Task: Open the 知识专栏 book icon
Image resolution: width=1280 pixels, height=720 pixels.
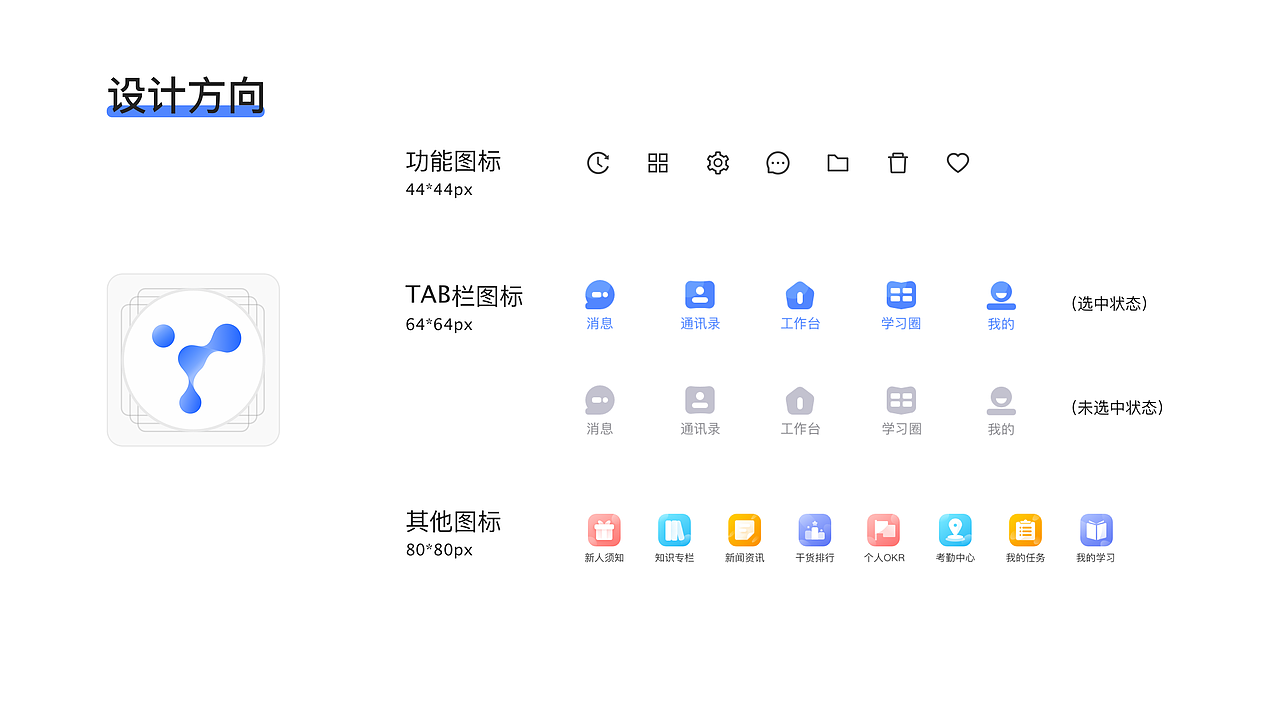Action: (x=674, y=530)
